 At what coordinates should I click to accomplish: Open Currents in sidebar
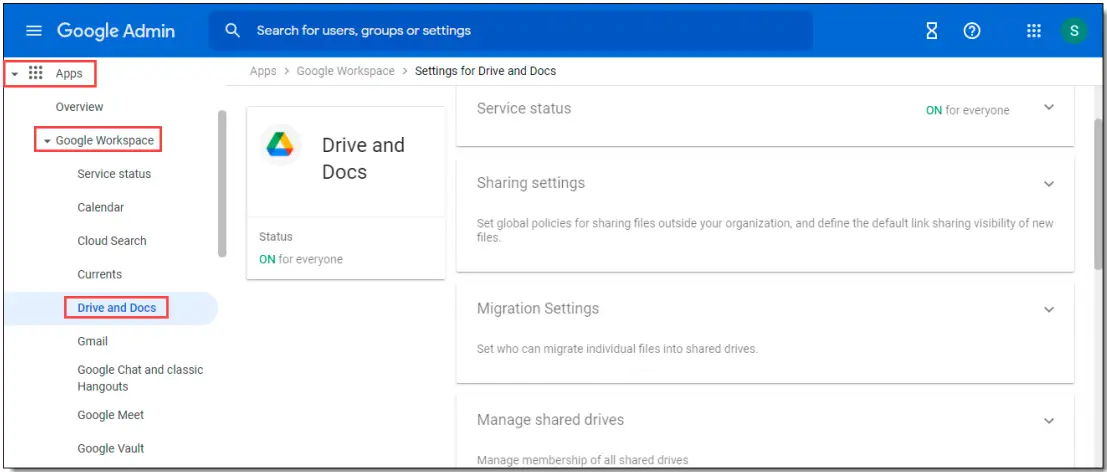(100, 274)
